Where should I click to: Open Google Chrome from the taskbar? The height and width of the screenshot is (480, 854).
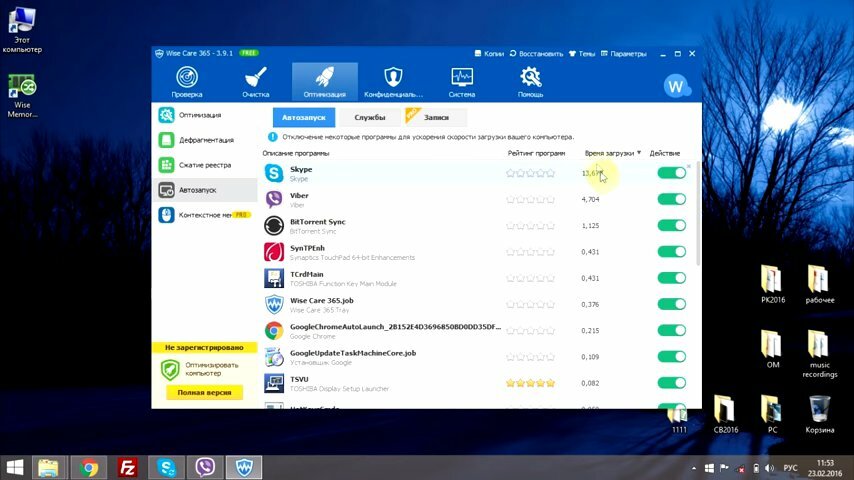click(x=89, y=467)
